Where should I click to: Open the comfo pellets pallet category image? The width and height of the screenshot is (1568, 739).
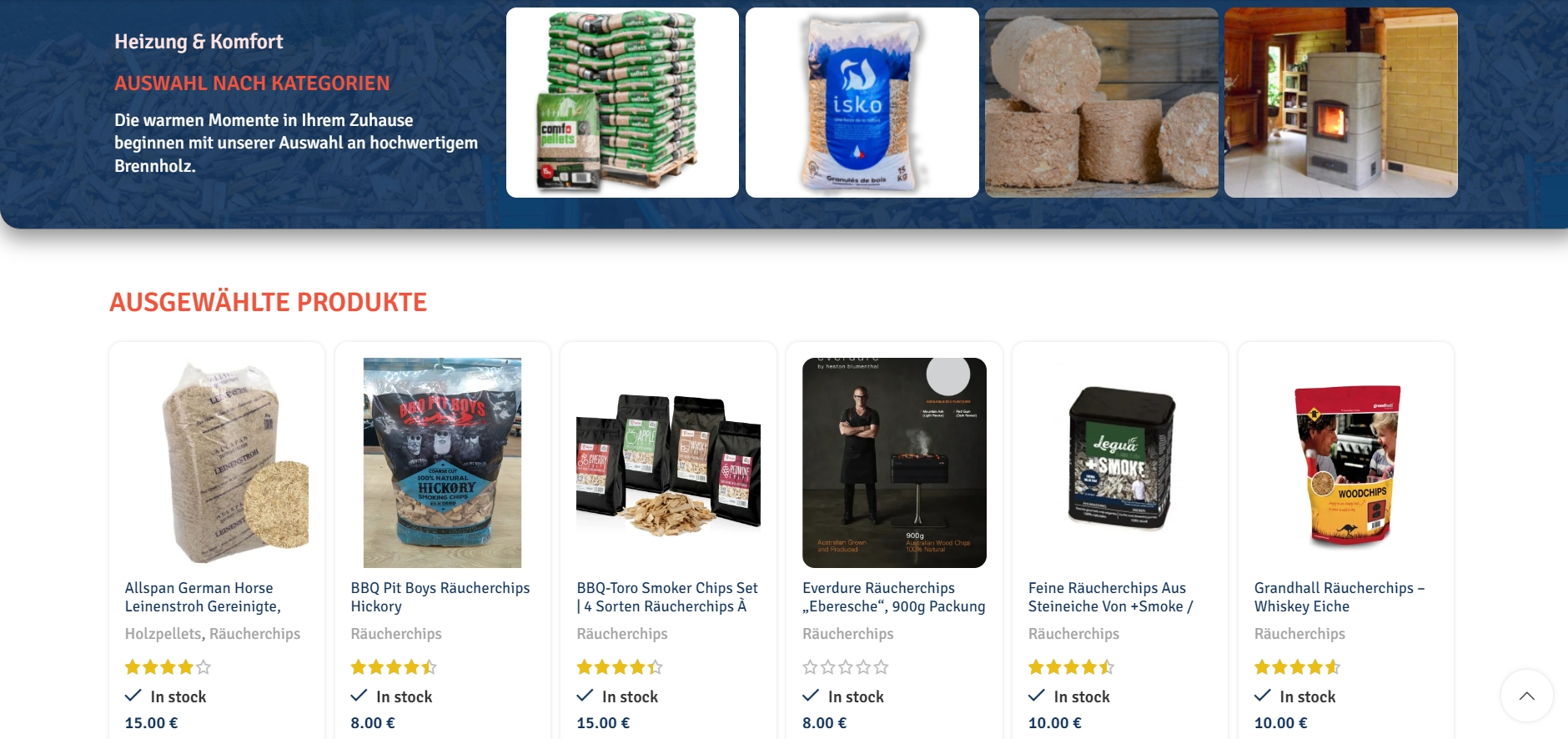point(622,103)
